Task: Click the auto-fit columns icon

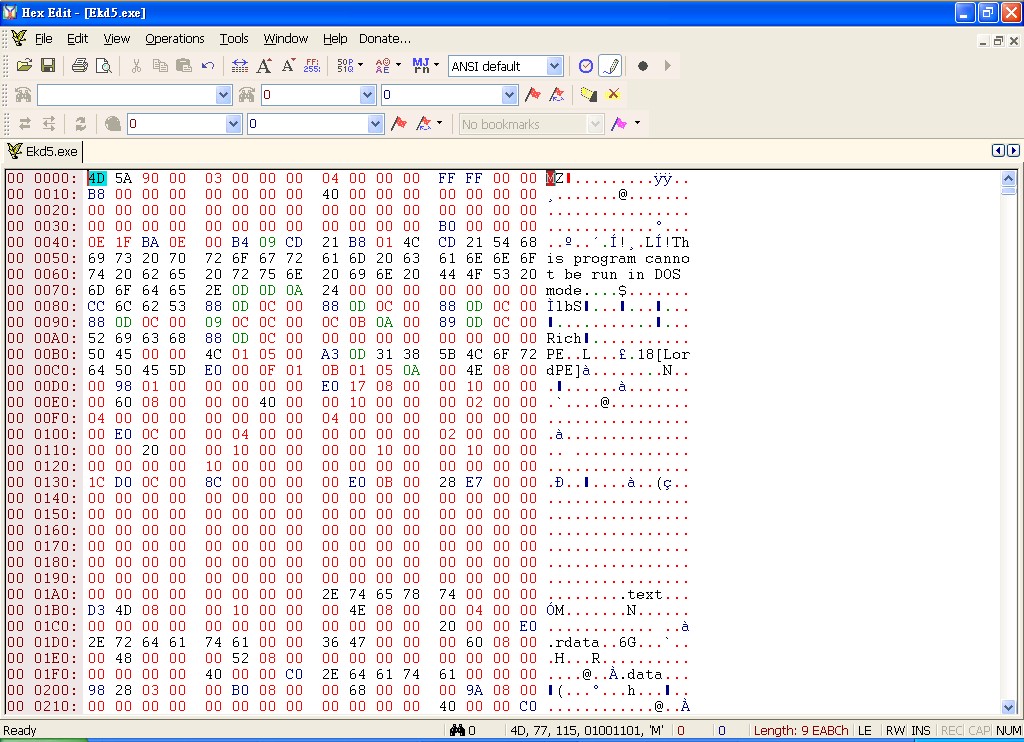Action: (x=240, y=65)
